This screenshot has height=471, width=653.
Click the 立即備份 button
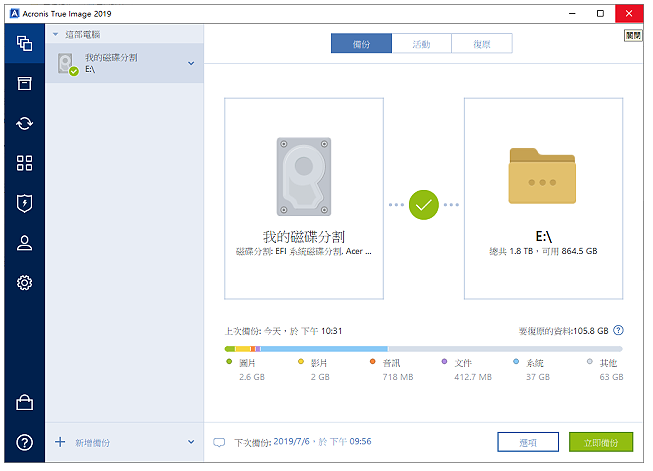tap(601, 442)
